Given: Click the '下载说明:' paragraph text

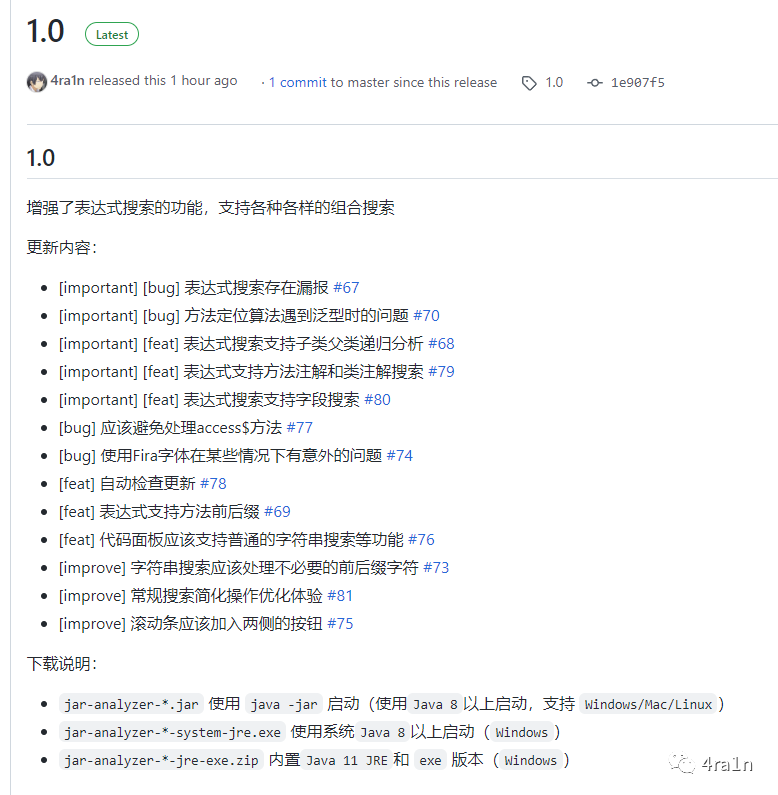Looking at the screenshot, I should (x=61, y=664).
